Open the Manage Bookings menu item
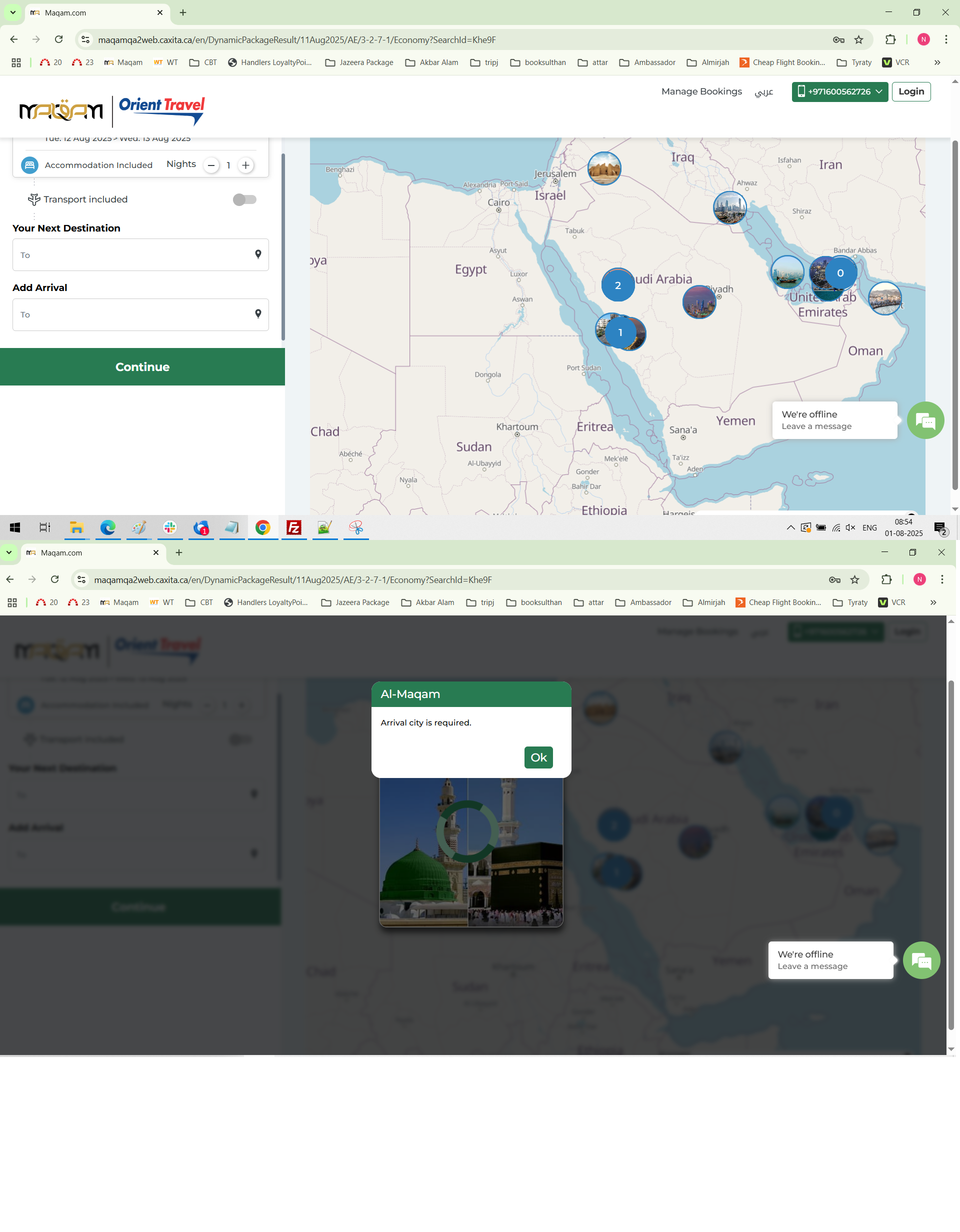960x1232 pixels. pyautogui.click(x=701, y=91)
